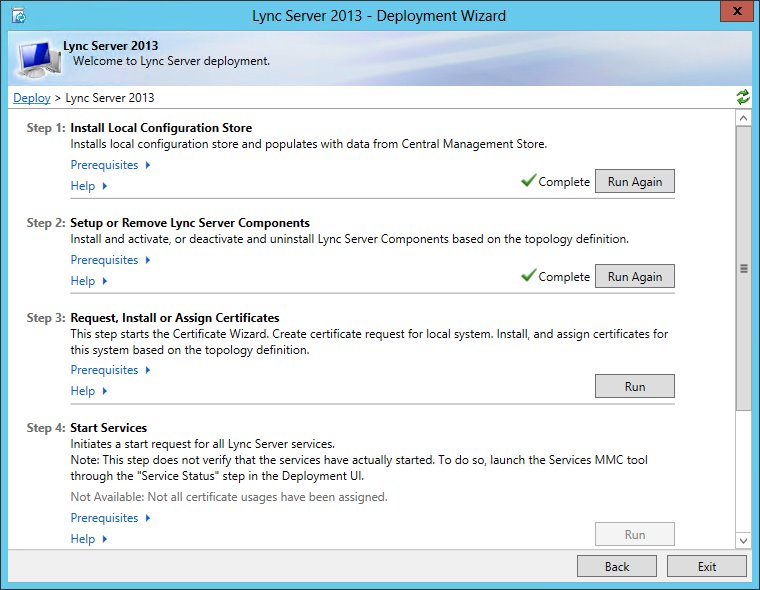This screenshot has width=760, height=590.
Task: Click the vertical scrollbar down arrow
Action: click(743, 540)
